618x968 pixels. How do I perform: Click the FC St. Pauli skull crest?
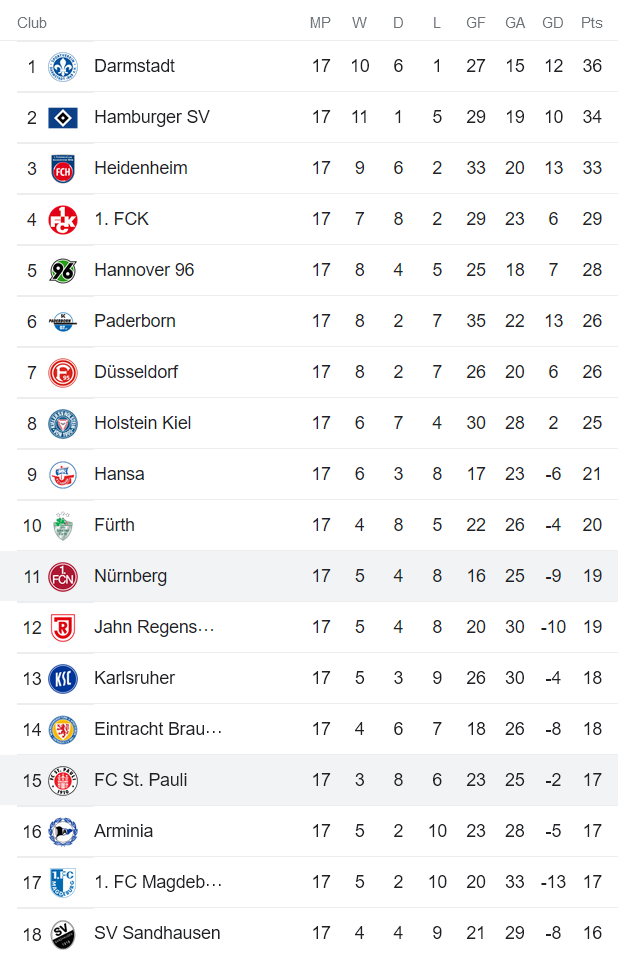click(x=62, y=779)
